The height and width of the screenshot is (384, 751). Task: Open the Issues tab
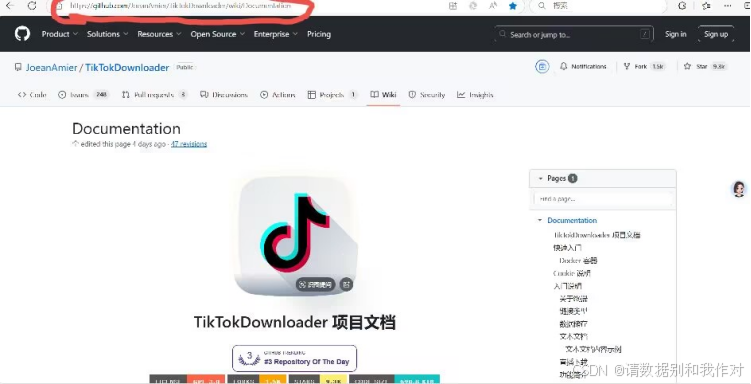point(84,95)
